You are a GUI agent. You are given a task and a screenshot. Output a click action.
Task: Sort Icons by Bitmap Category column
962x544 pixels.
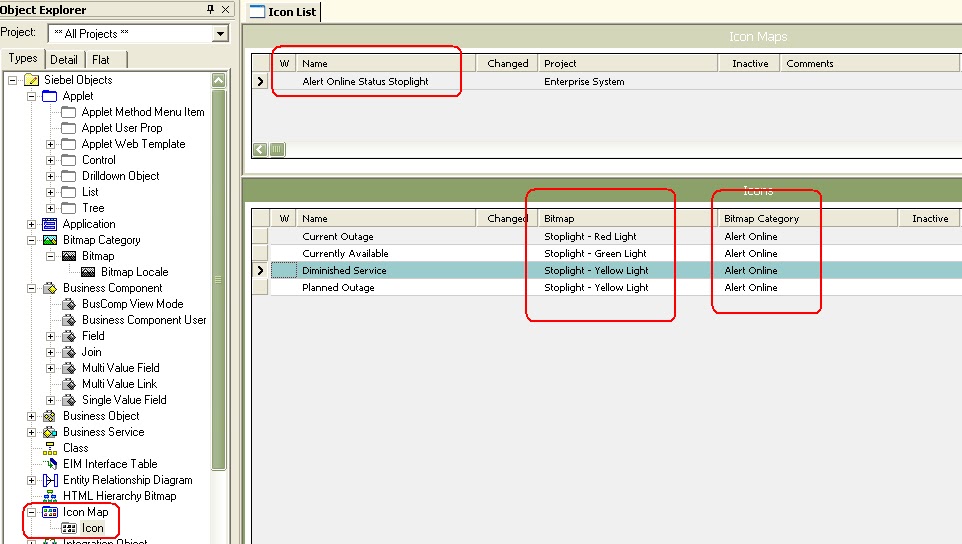(807, 218)
